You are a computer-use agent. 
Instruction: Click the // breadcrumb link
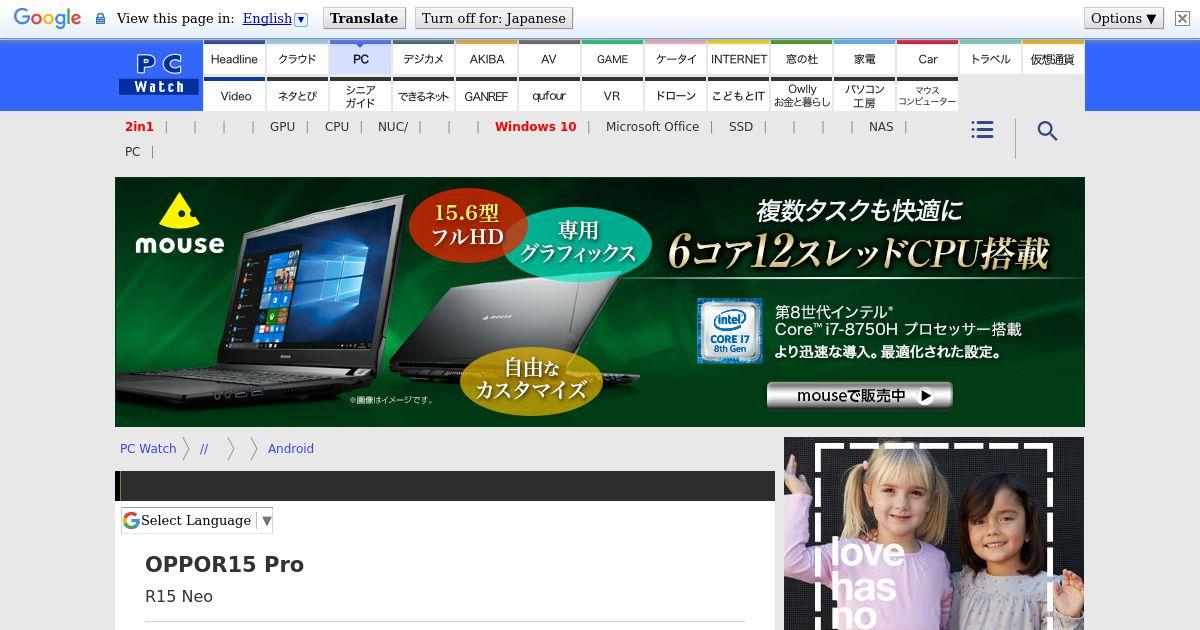tap(204, 449)
